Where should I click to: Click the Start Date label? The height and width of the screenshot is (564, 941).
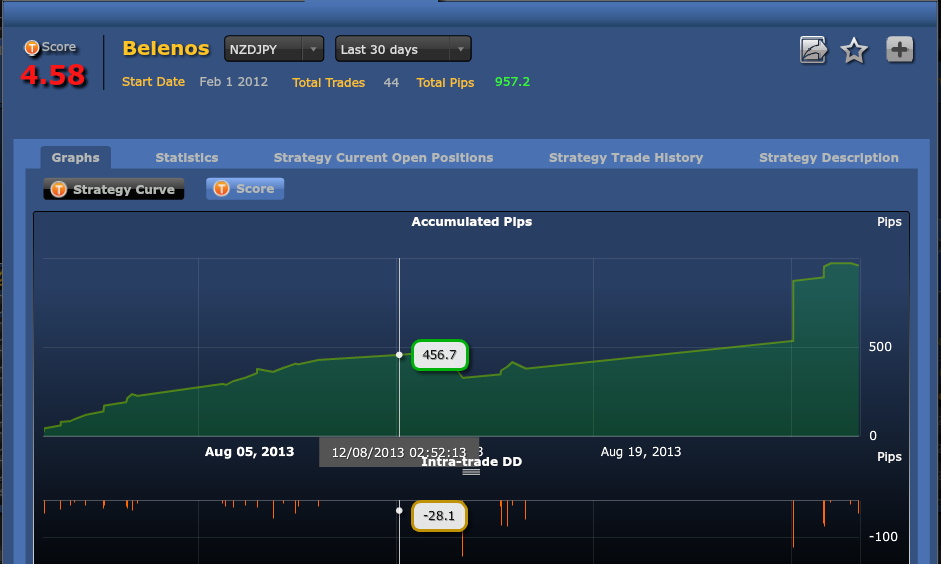click(153, 82)
